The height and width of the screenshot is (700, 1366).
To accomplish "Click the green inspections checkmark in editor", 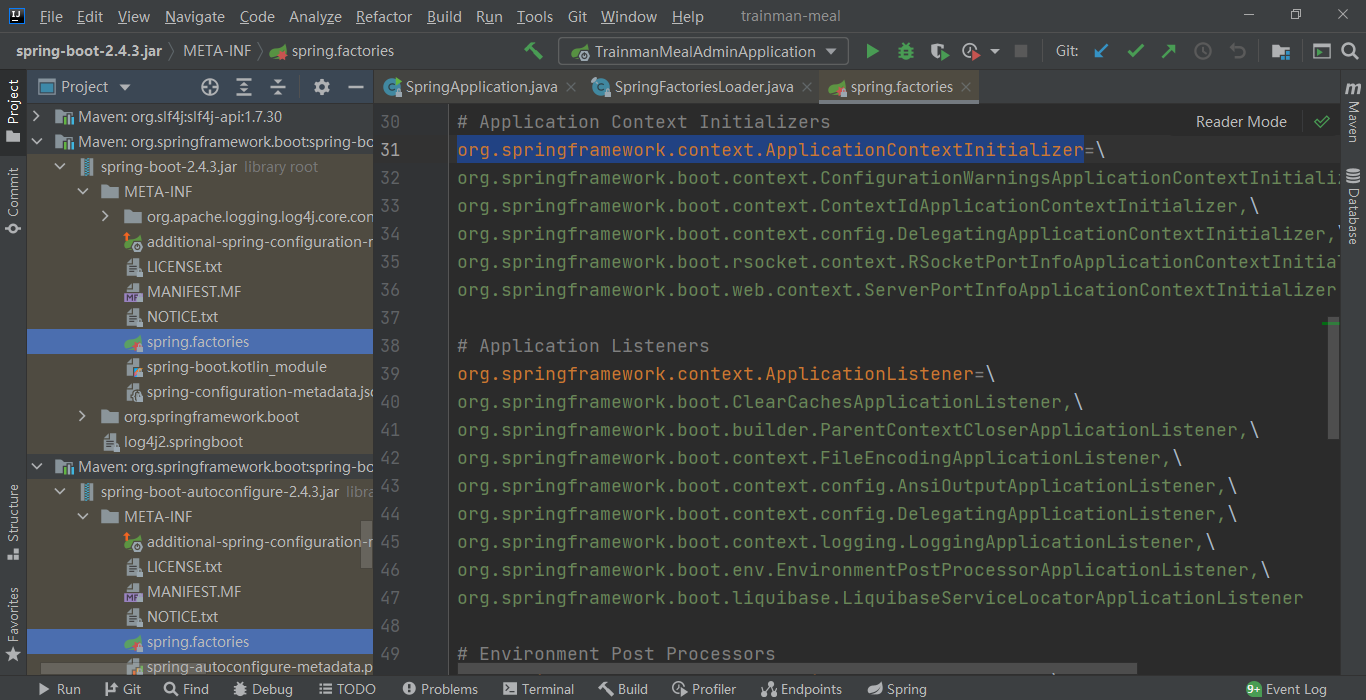I will click(x=1322, y=122).
